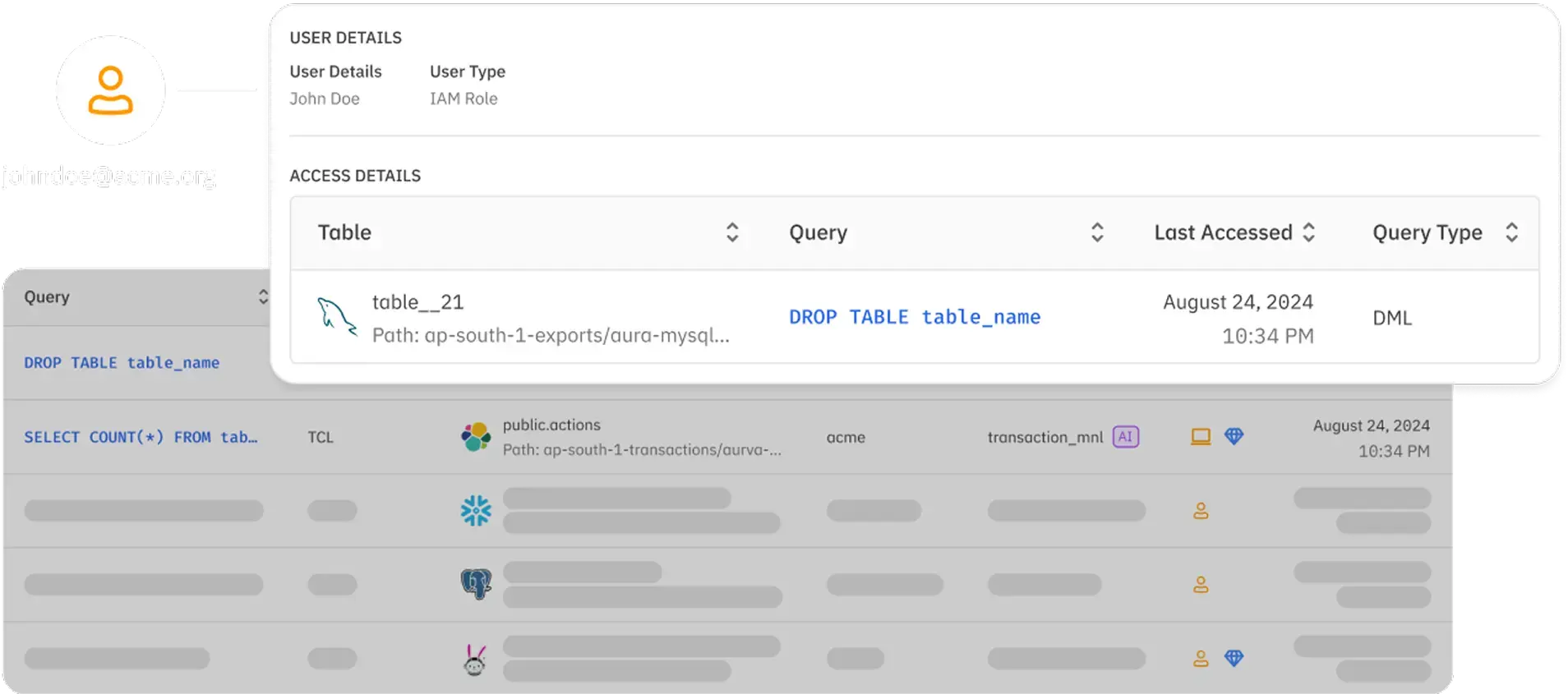Open the DROP TABLE query link in Access Details
The width and height of the screenshot is (1568, 694).
tap(915, 317)
